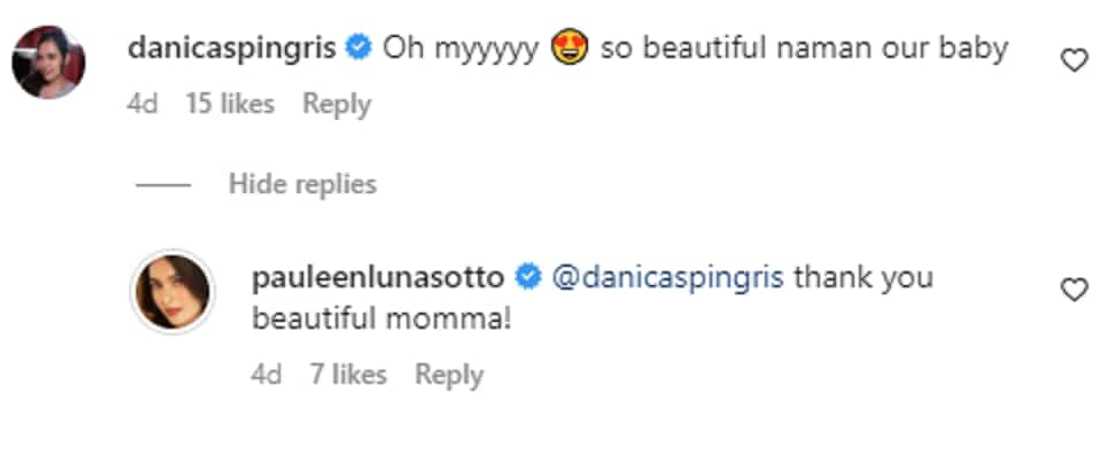Like danicaspingris's comment with the heart
Image resolution: width=1120 pixels, height=450 pixels.
point(1074,62)
